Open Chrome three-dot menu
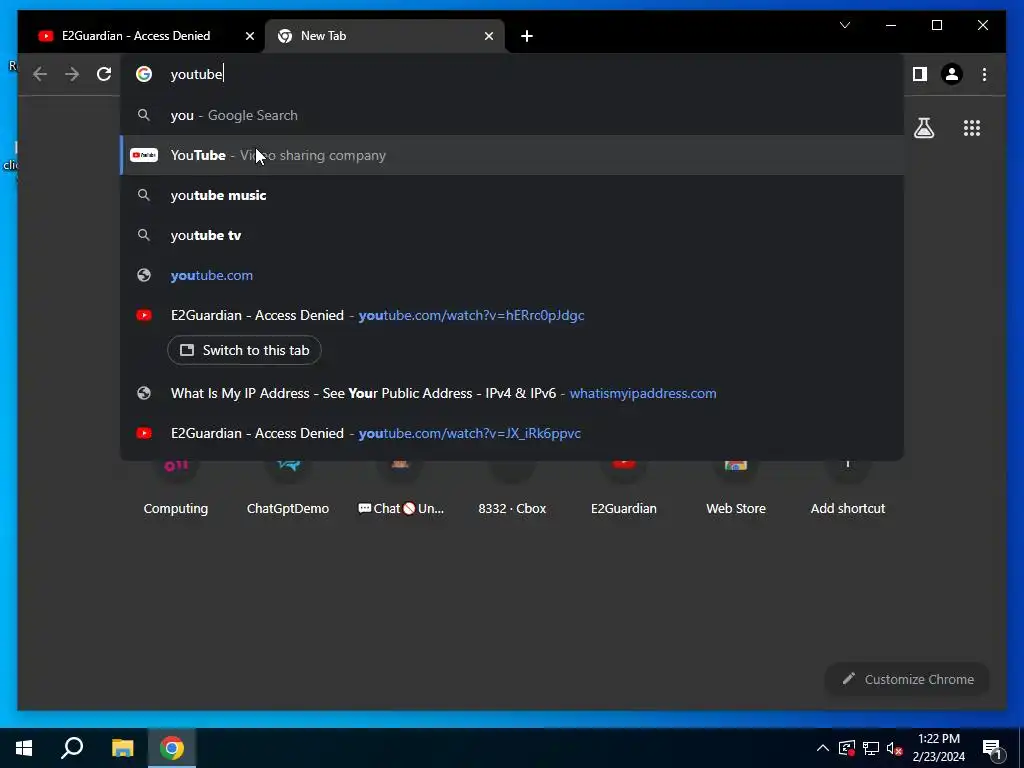Screen dimensions: 1024x768 click(984, 74)
